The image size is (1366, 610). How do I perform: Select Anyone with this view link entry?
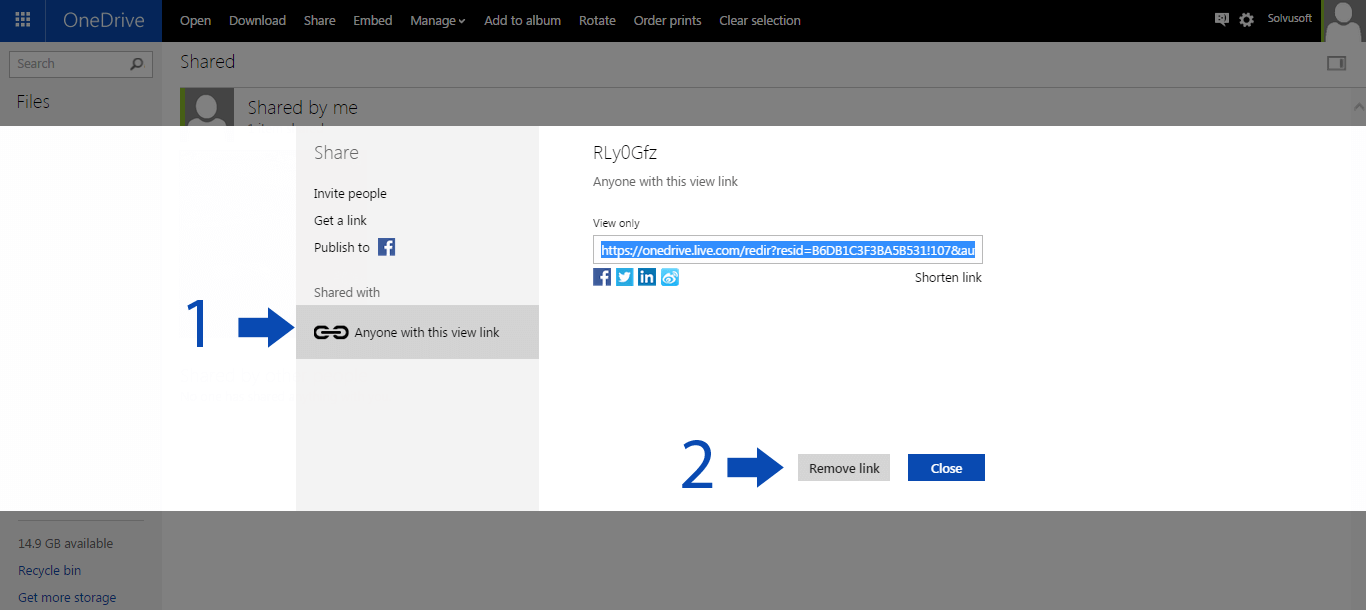(x=417, y=332)
